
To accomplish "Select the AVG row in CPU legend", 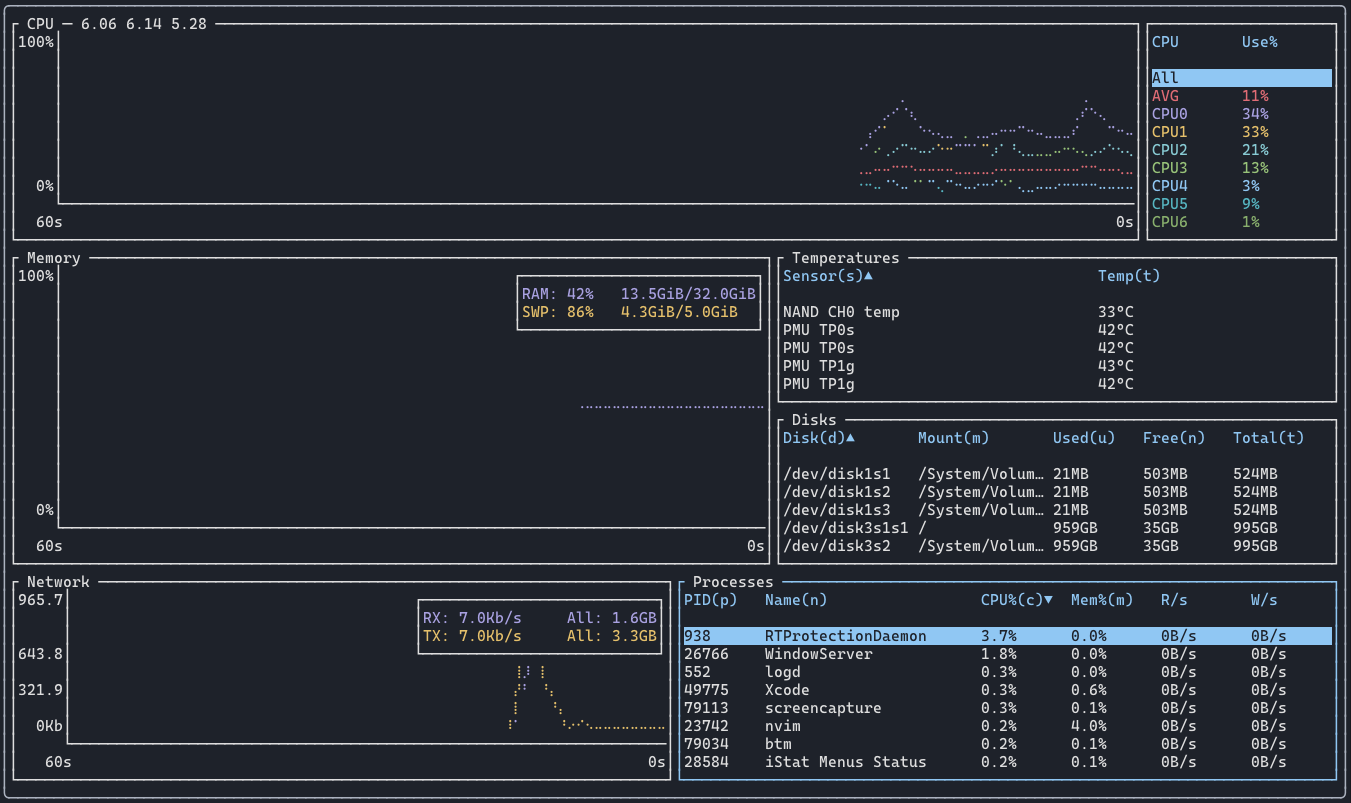I will pos(1241,96).
